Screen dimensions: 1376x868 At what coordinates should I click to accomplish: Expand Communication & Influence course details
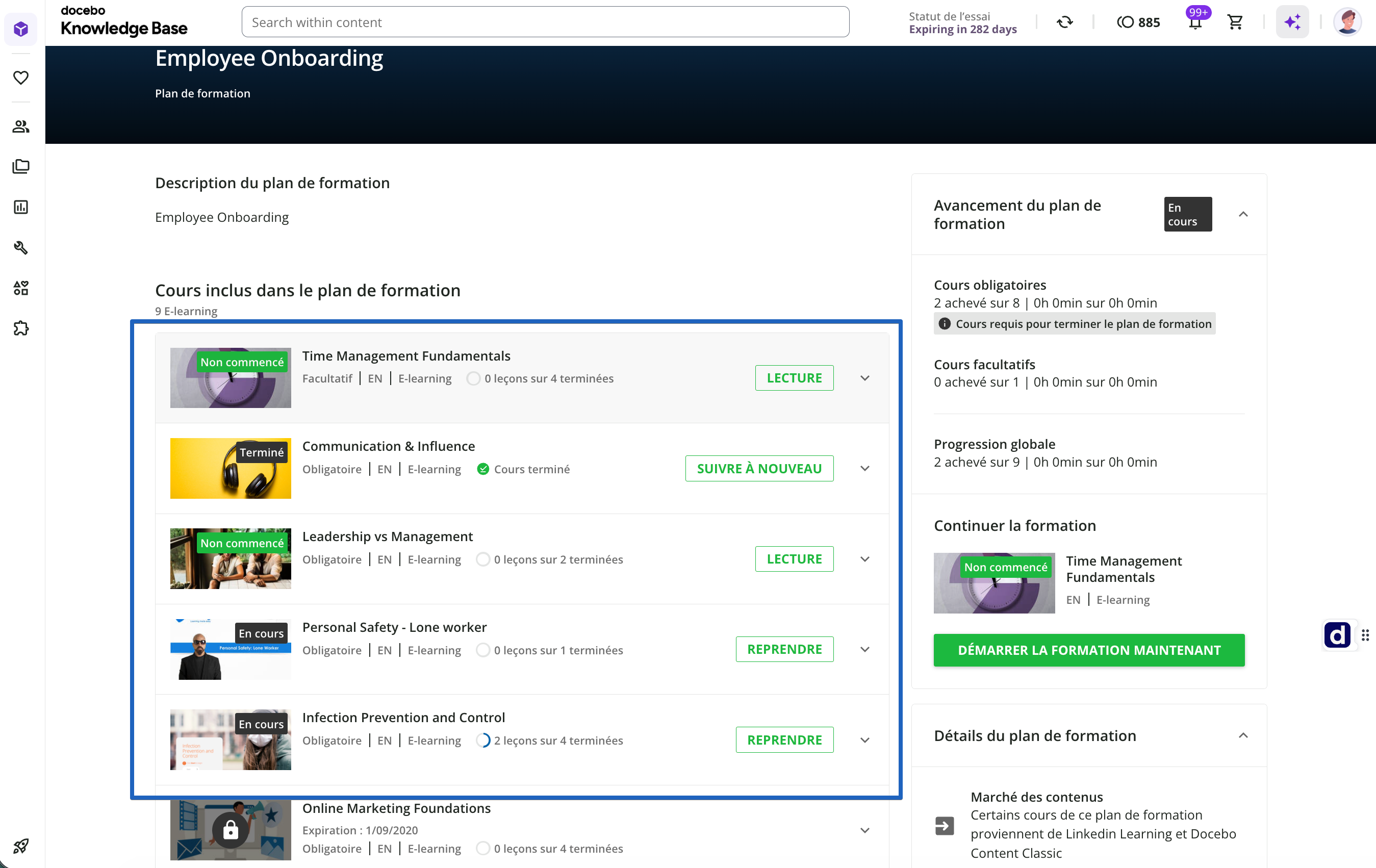click(864, 469)
